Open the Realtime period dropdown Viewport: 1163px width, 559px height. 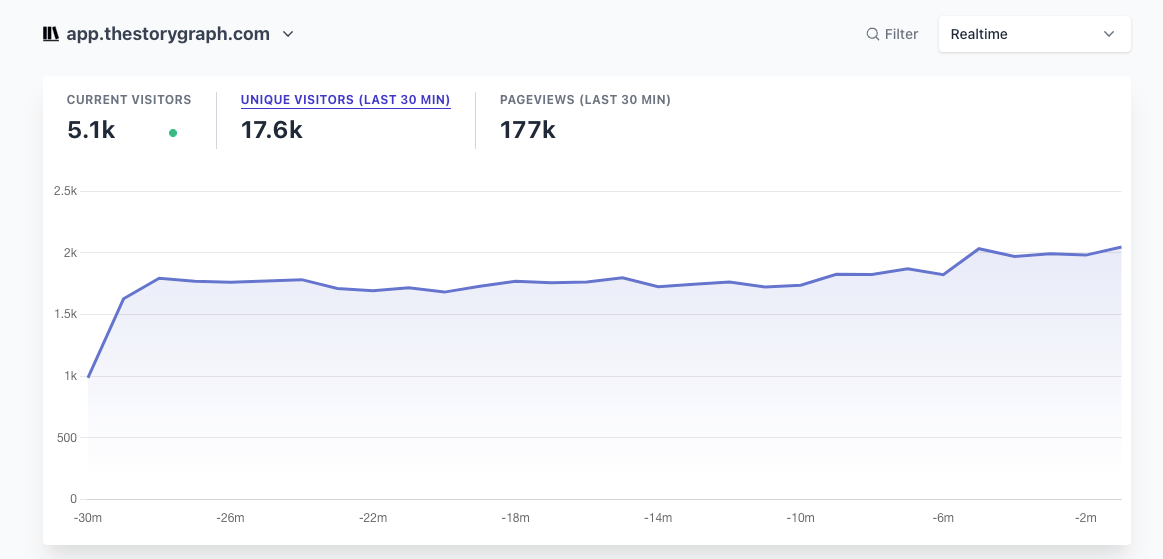coord(1034,34)
